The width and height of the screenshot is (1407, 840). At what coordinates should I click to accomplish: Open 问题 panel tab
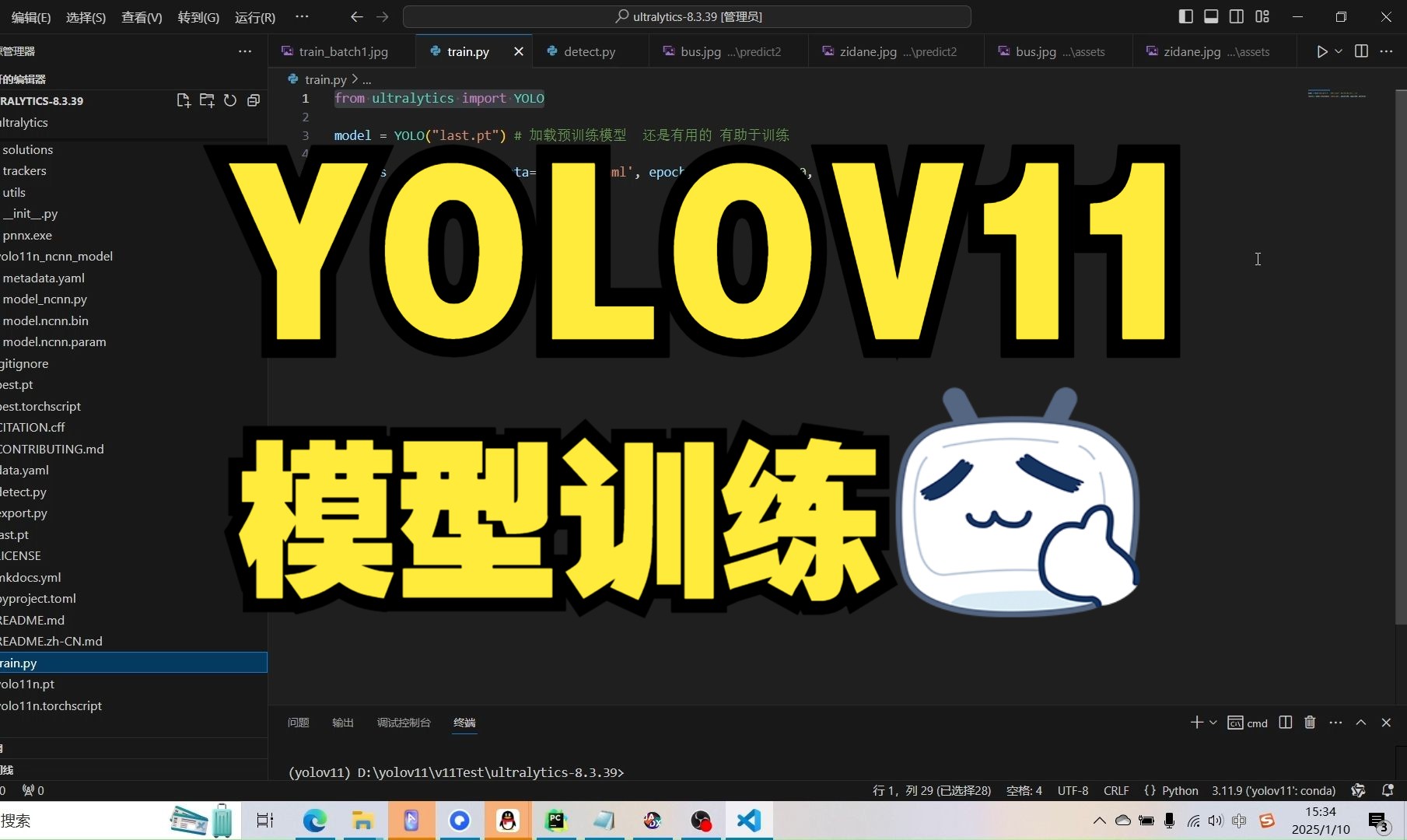(299, 723)
